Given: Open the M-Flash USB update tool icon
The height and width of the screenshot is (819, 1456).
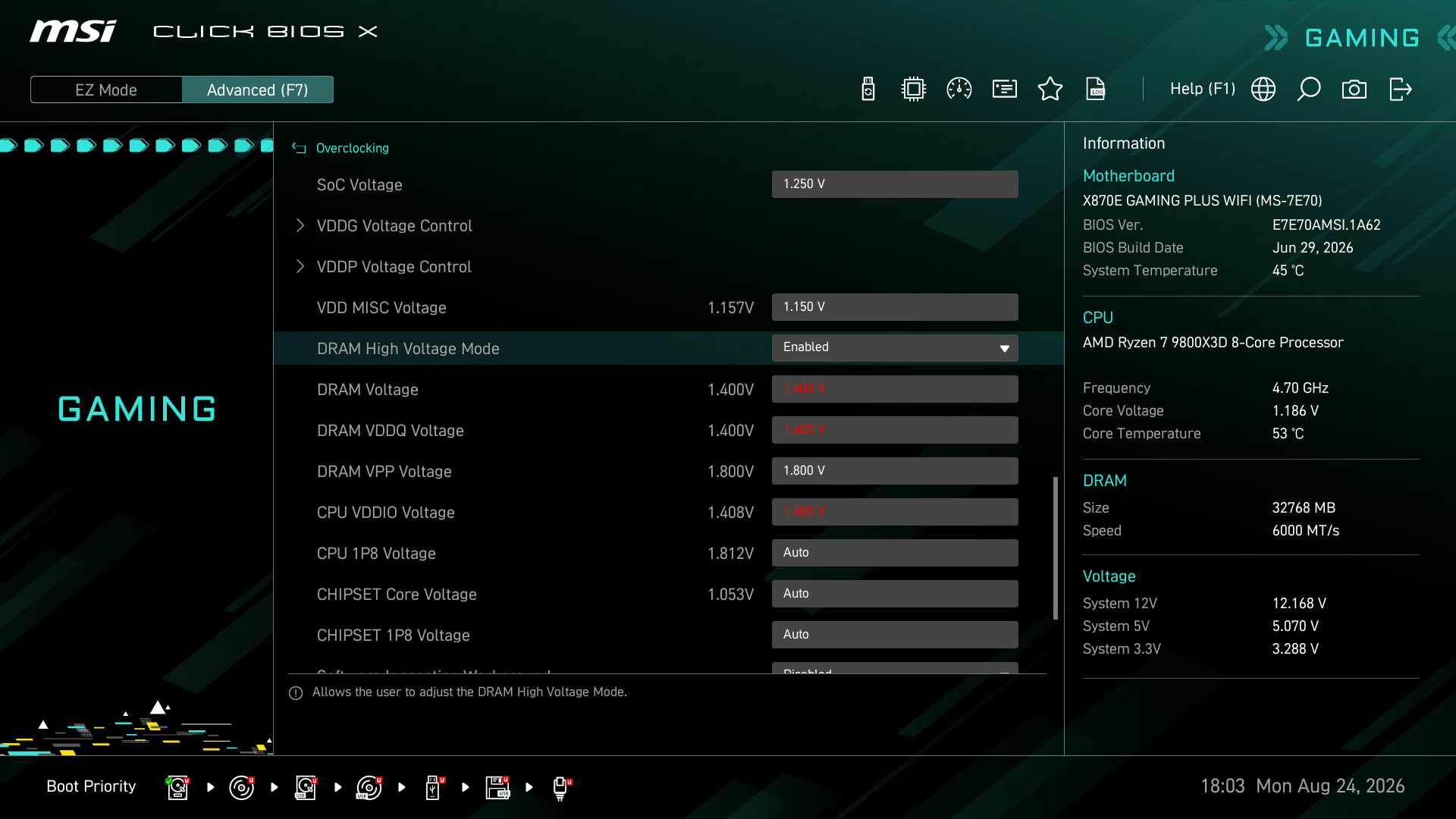Looking at the screenshot, I should click(868, 89).
